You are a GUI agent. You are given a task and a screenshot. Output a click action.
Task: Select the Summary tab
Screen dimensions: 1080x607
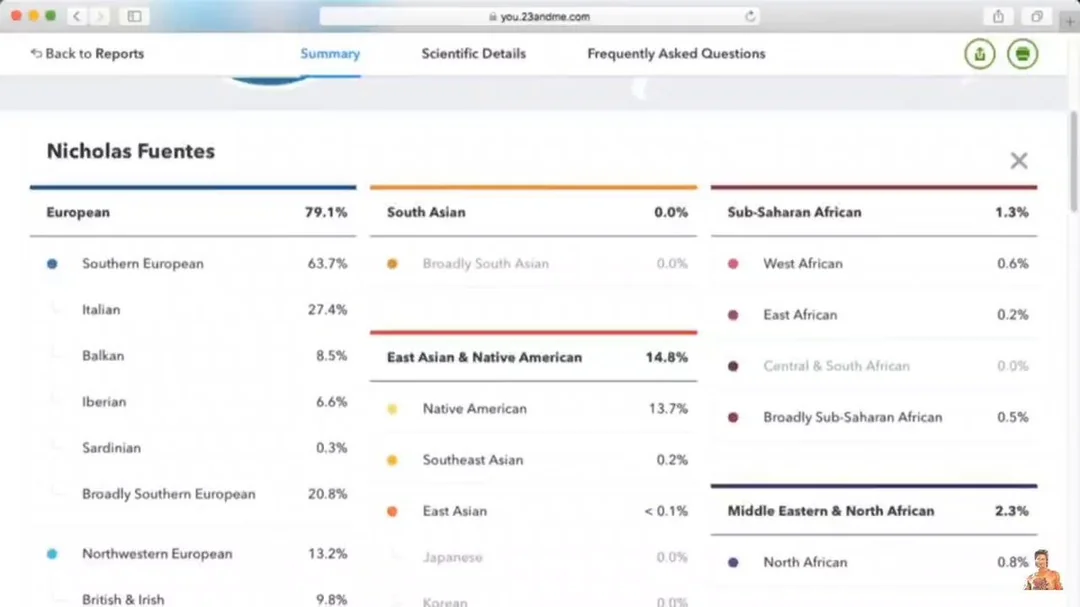(x=330, y=54)
